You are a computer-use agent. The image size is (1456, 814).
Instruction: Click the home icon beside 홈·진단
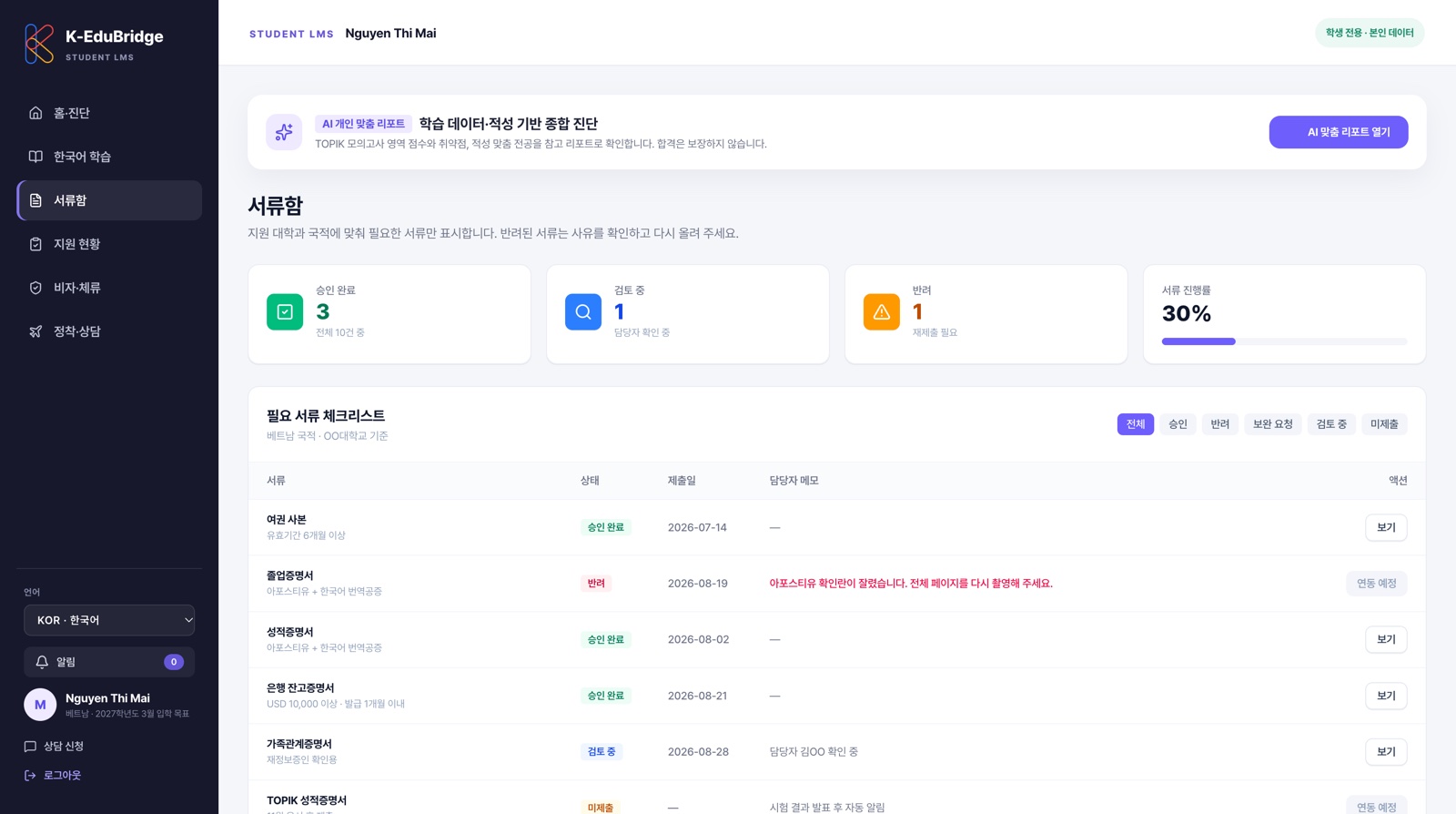(35, 113)
